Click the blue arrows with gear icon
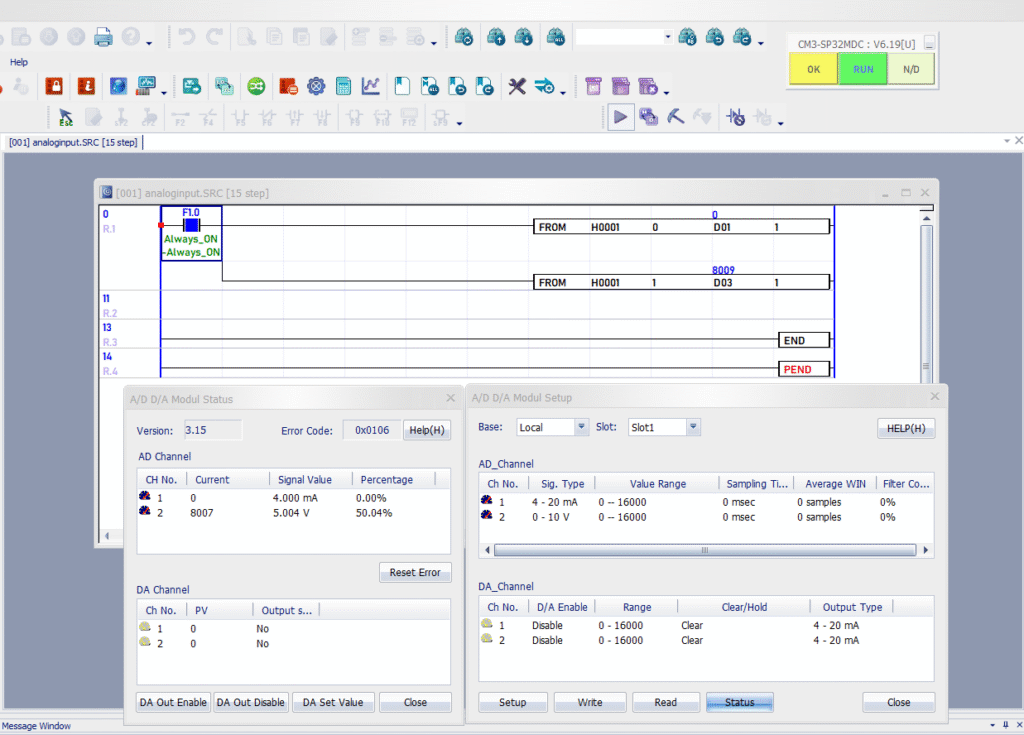The height and width of the screenshot is (735, 1024). coord(544,86)
